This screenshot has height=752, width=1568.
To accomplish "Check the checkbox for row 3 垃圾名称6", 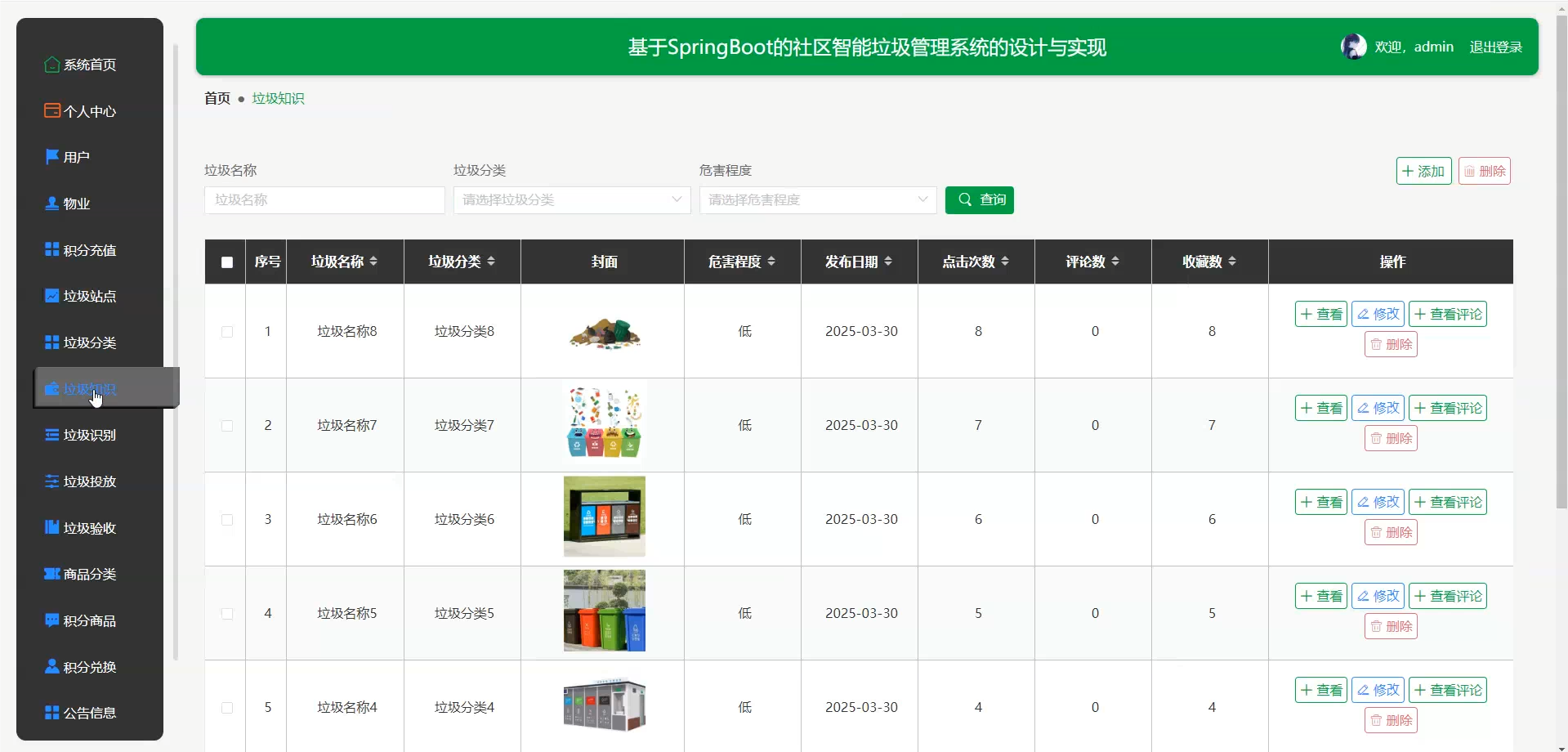I will (x=227, y=520).
